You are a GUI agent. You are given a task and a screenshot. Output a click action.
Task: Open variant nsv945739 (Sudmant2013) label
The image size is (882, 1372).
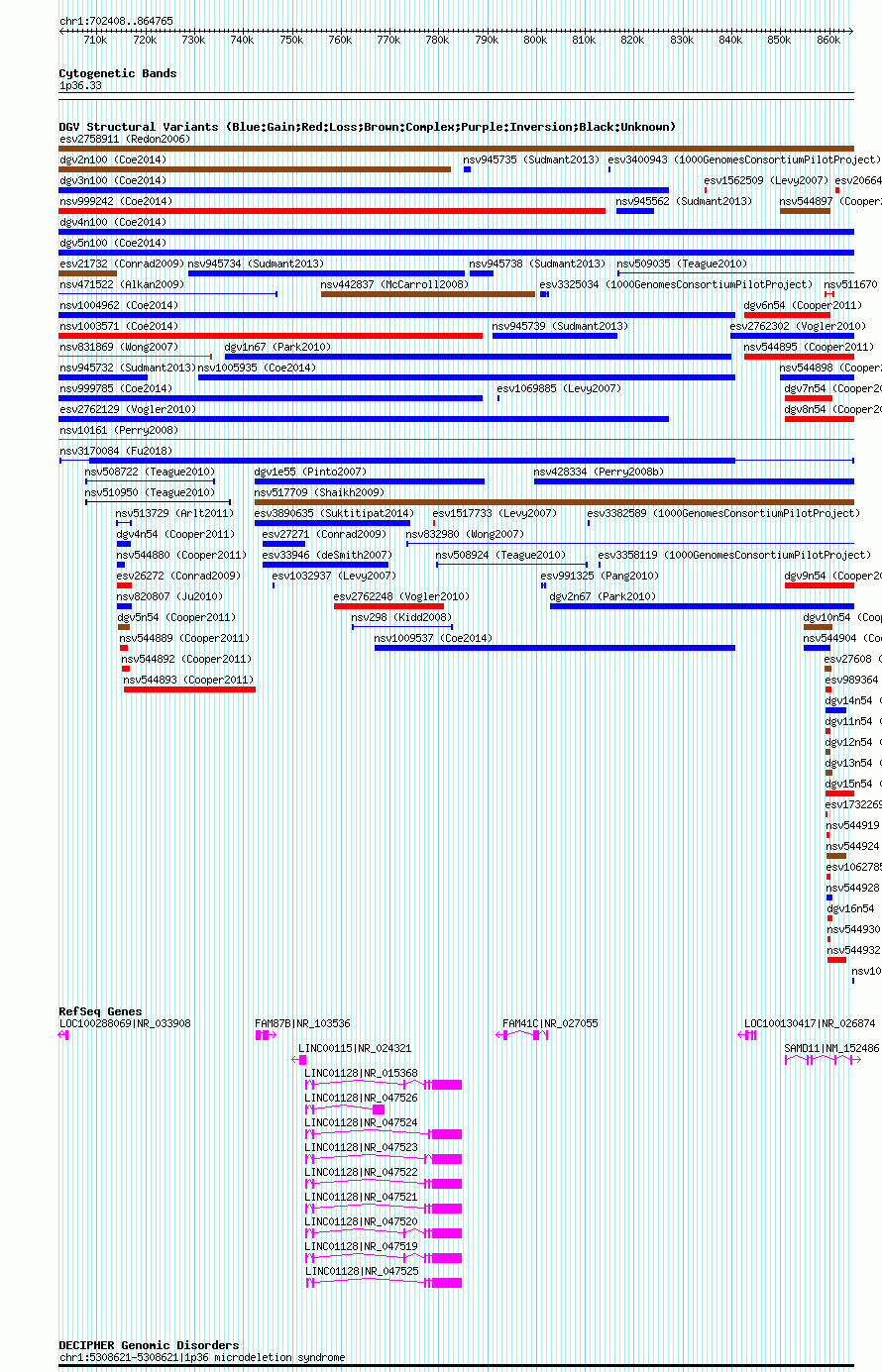point(560,327)
